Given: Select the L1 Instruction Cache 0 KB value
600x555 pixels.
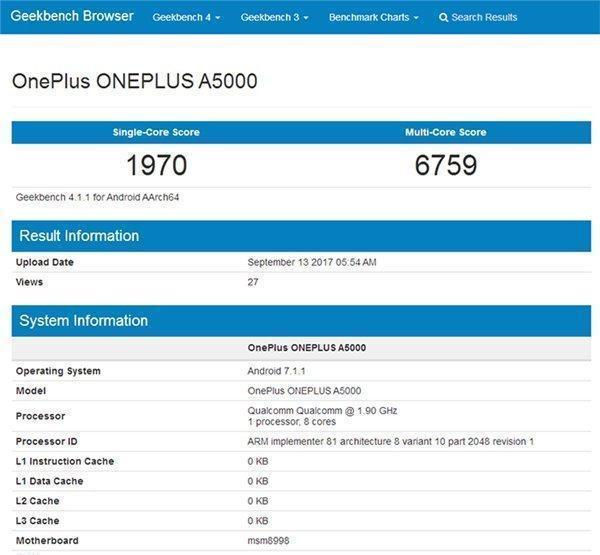Looking at the screenshot, I should (x=258, y=461).
